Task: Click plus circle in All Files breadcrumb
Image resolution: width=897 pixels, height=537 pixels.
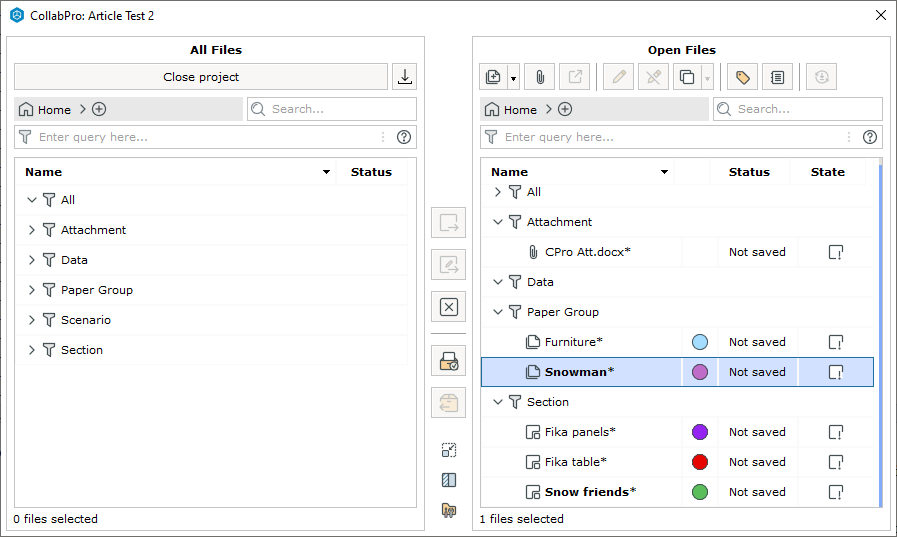Action: click(x=99, y=109)
